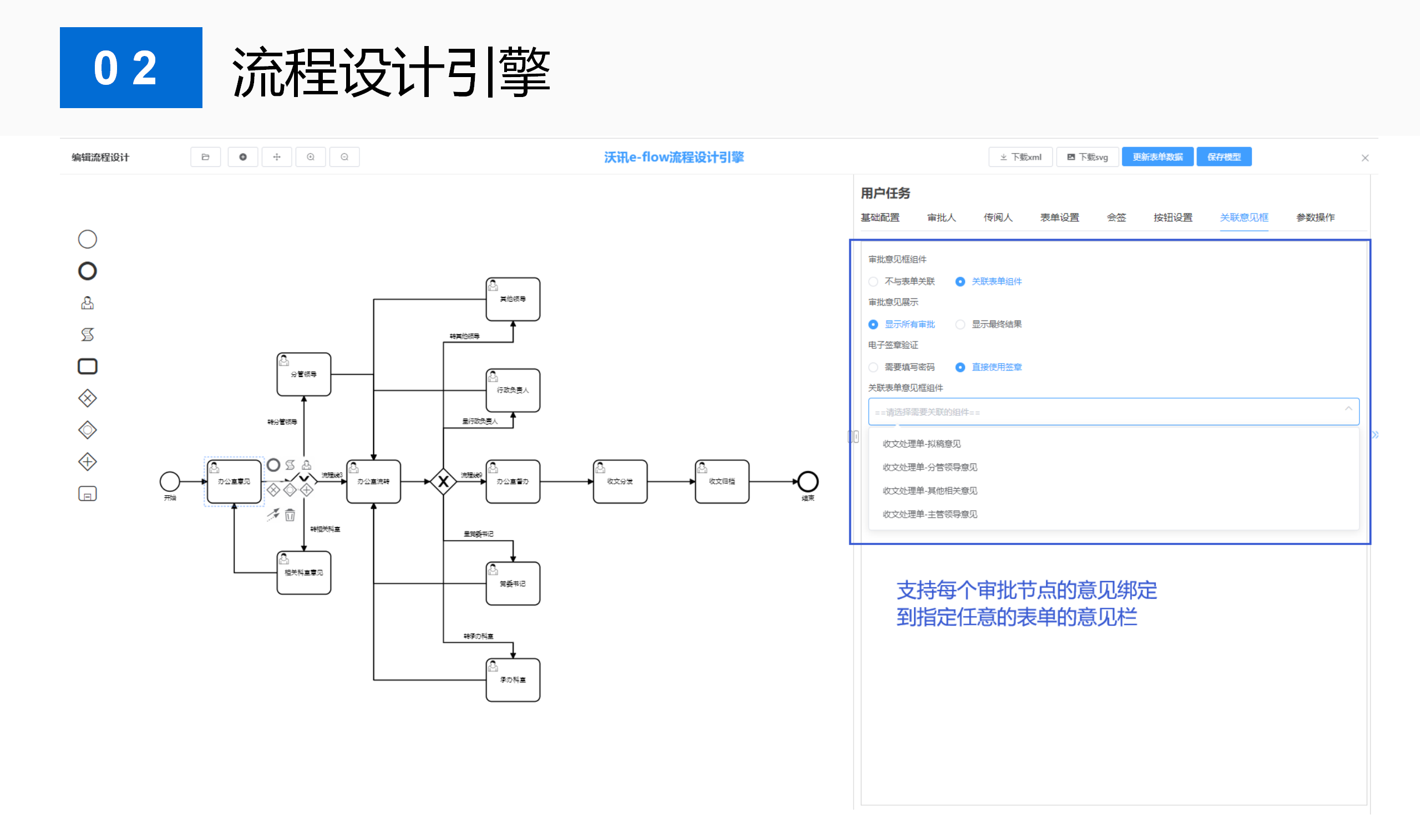Click the 保存模型 button
The width and height of the screenshot is (1420, 840).
(x=1224, y=157)
